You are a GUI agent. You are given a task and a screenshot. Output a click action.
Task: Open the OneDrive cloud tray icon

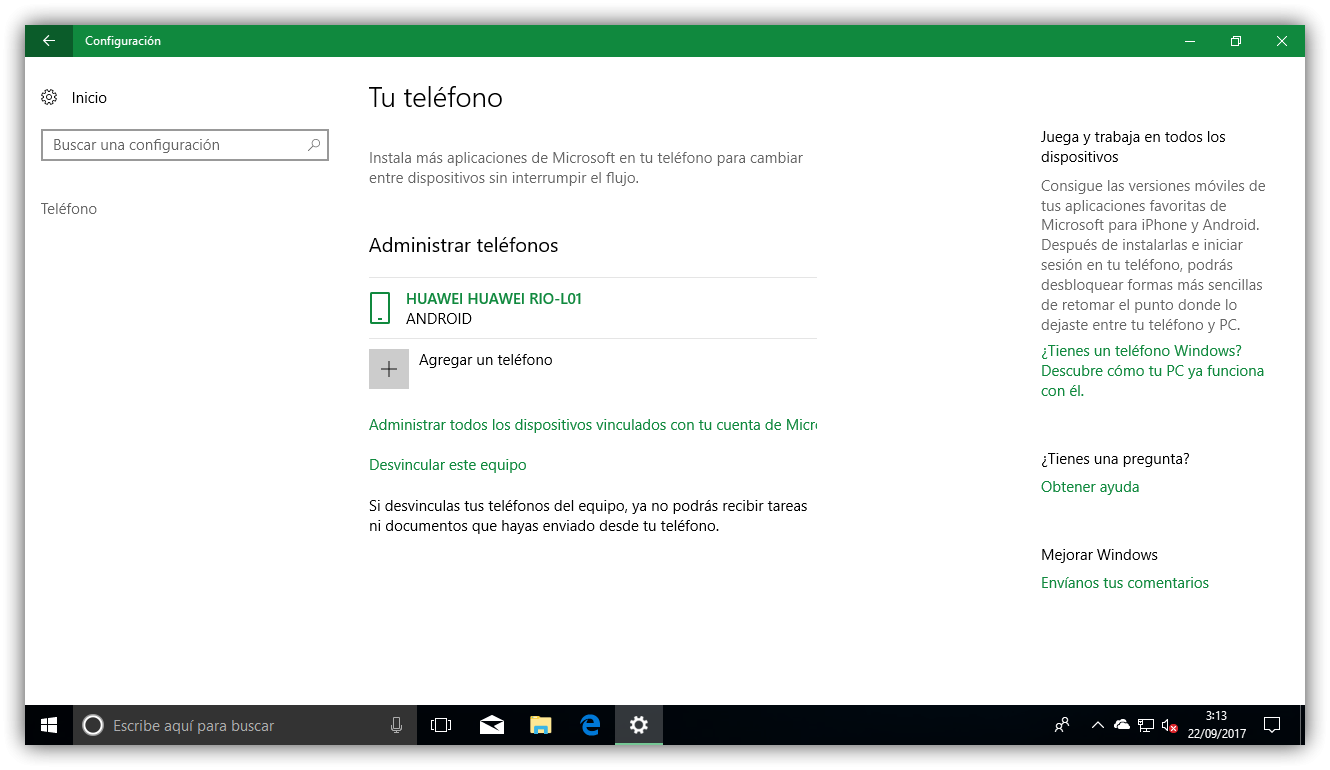coord(1122,725)
